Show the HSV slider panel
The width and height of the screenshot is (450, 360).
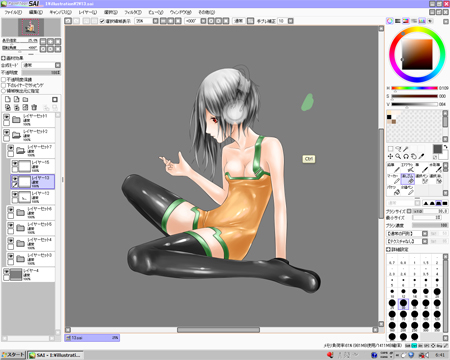406,21
